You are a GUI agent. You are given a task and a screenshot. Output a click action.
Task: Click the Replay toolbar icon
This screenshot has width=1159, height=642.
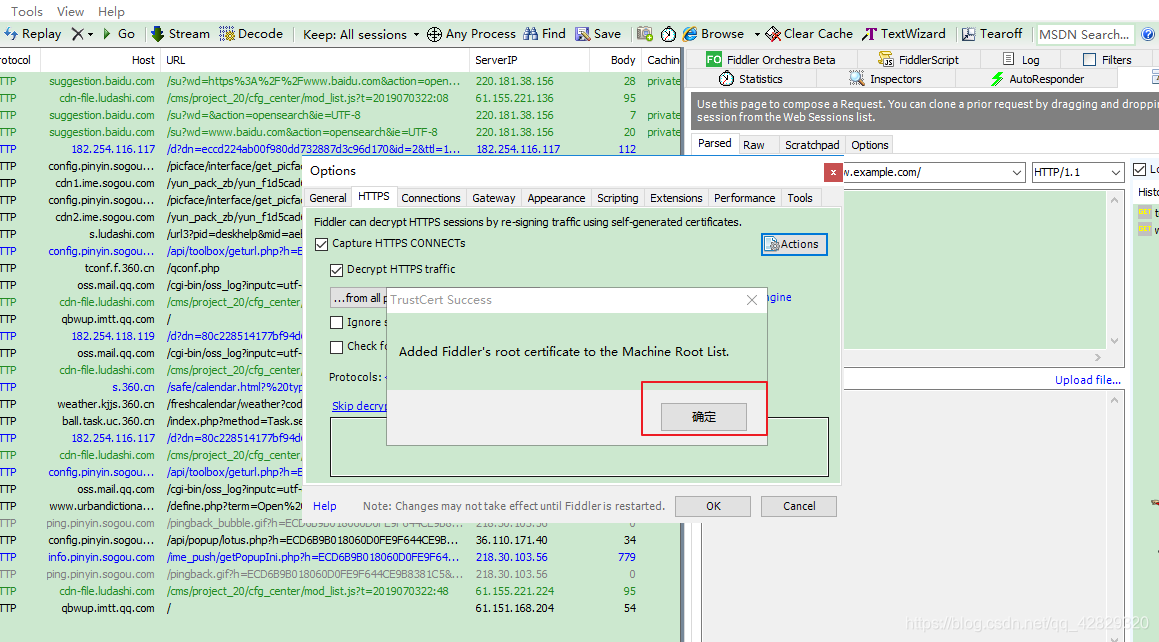tap(11, 34)
